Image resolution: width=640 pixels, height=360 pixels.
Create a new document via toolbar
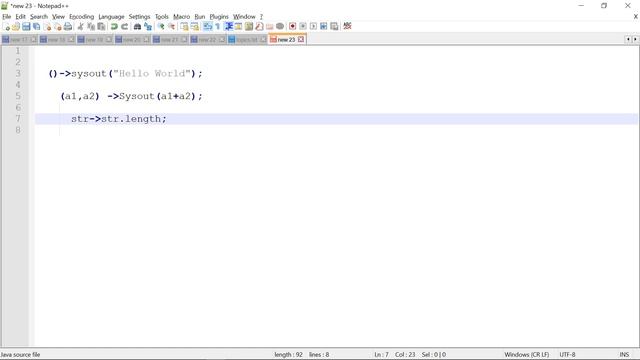pyautogui.click(x=6, y=27)
